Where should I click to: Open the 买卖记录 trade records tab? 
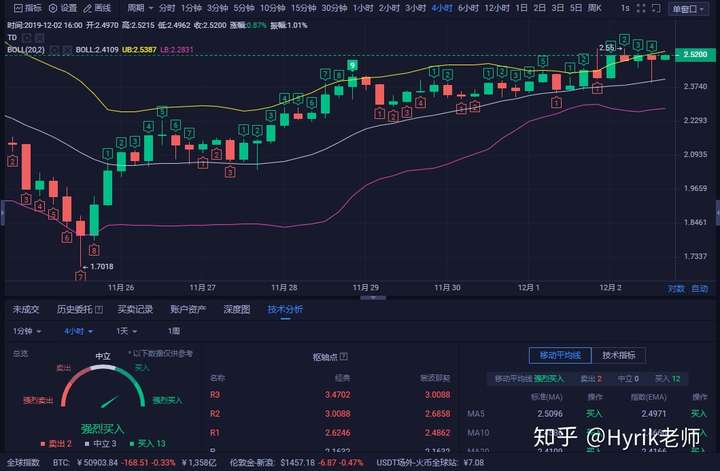tap(135, 309)
